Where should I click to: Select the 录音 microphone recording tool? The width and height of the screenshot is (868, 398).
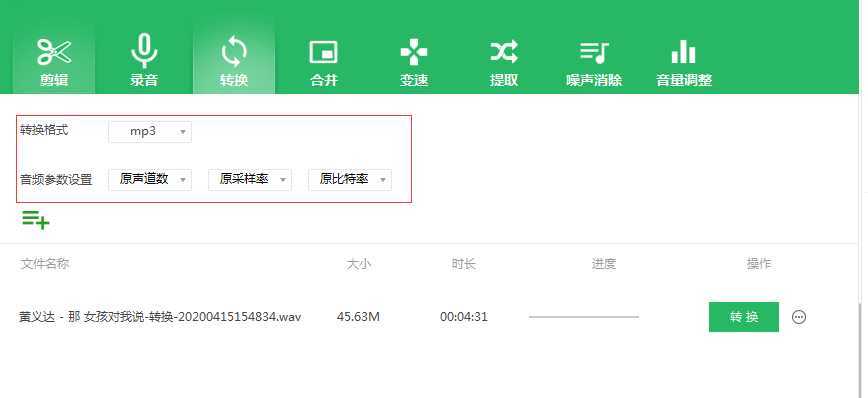pyautogui.click(x=144, y=60)
